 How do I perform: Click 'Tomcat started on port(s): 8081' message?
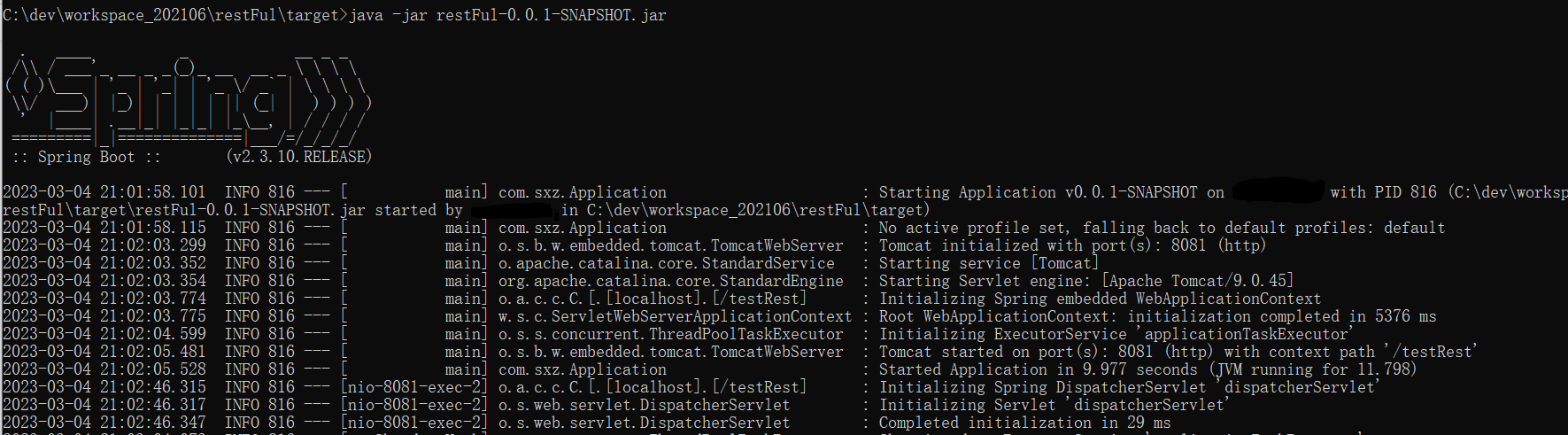click(1178, 352)
